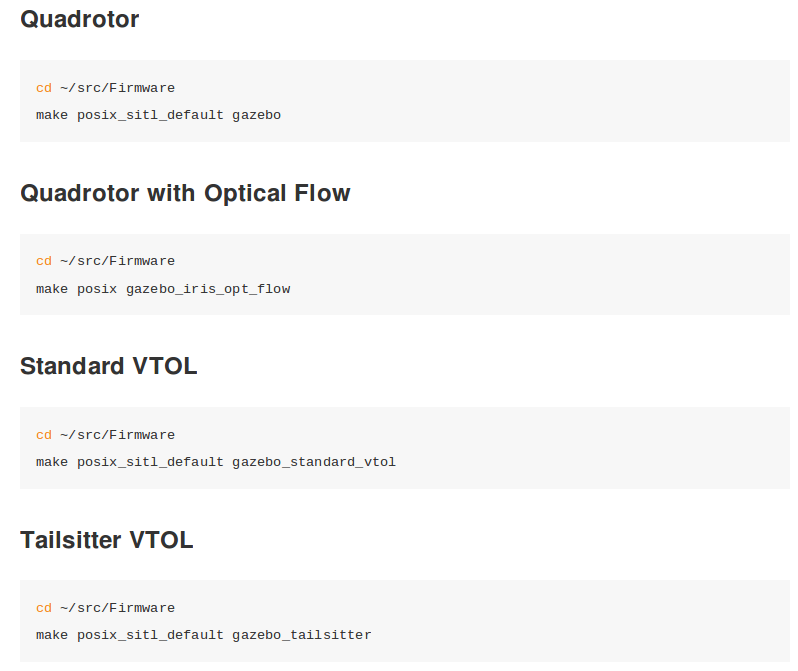Click the "Standard VTOL" section heading

coord(108,366)
